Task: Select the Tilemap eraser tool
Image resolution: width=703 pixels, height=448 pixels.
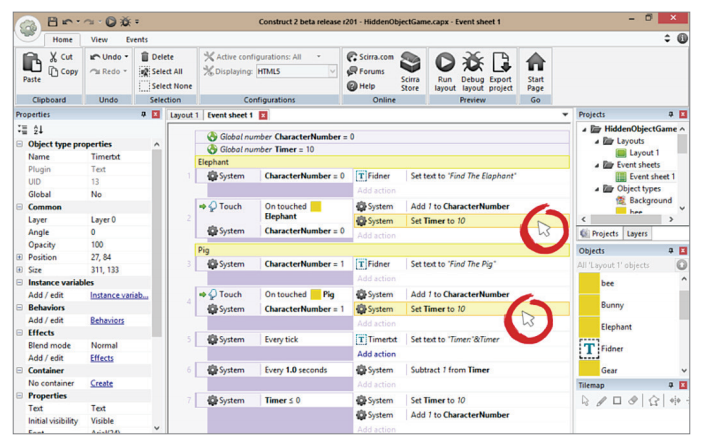Action: [x=633, y=400]
